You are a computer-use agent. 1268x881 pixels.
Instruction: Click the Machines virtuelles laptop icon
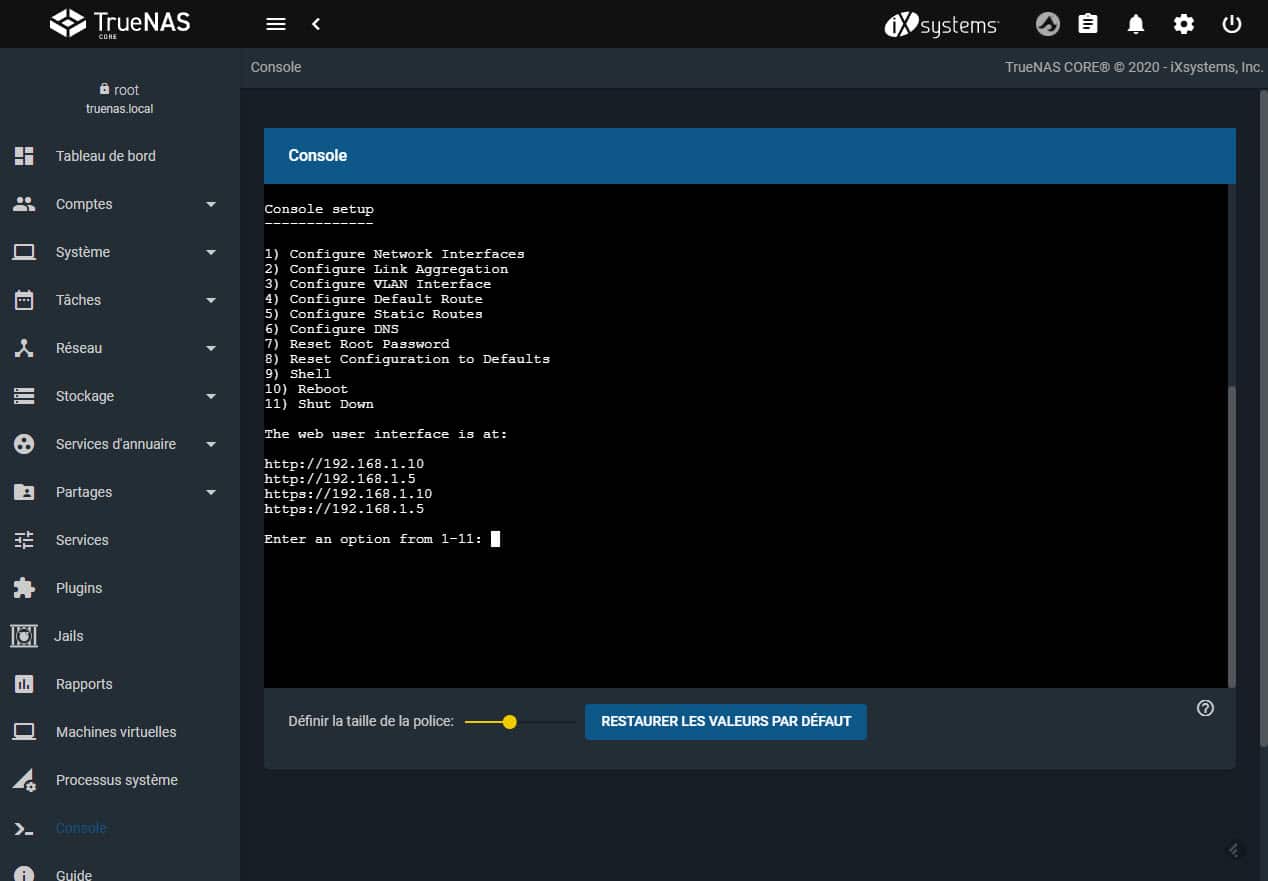pos(24,732)
